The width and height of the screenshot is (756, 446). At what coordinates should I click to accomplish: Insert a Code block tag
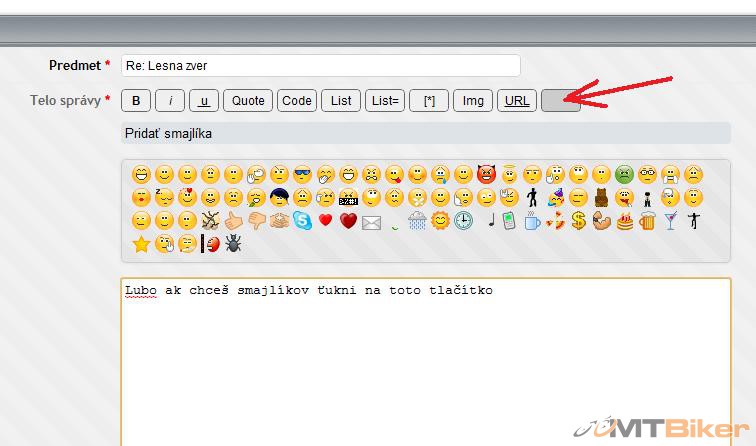tap(297, 101)
